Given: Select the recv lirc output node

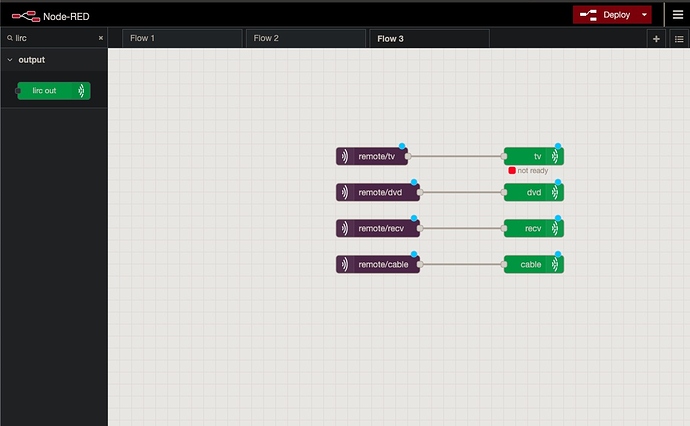Looking at the screenshot, I should coord(534,228).
